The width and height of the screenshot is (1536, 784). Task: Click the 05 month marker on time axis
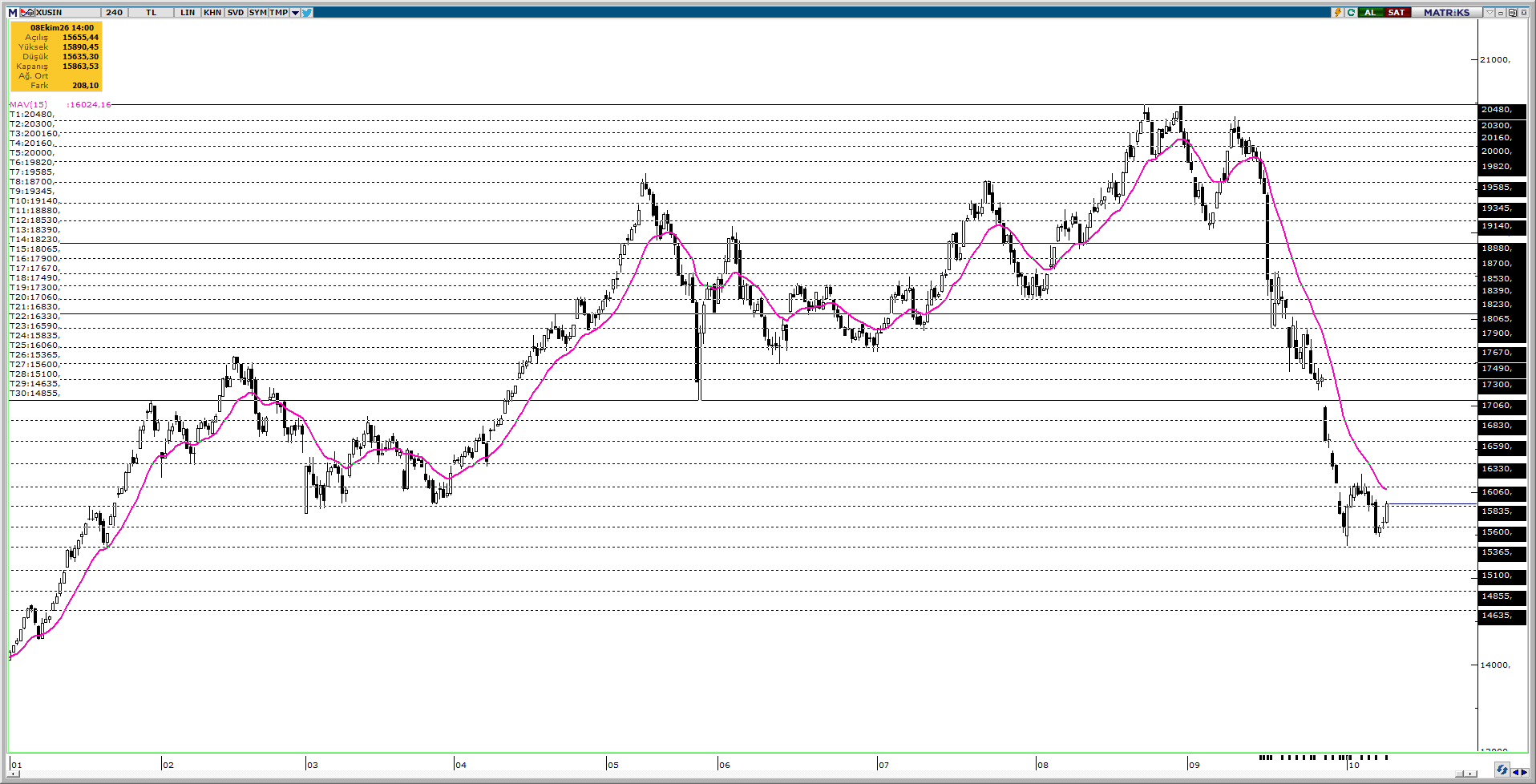(613, 765)
